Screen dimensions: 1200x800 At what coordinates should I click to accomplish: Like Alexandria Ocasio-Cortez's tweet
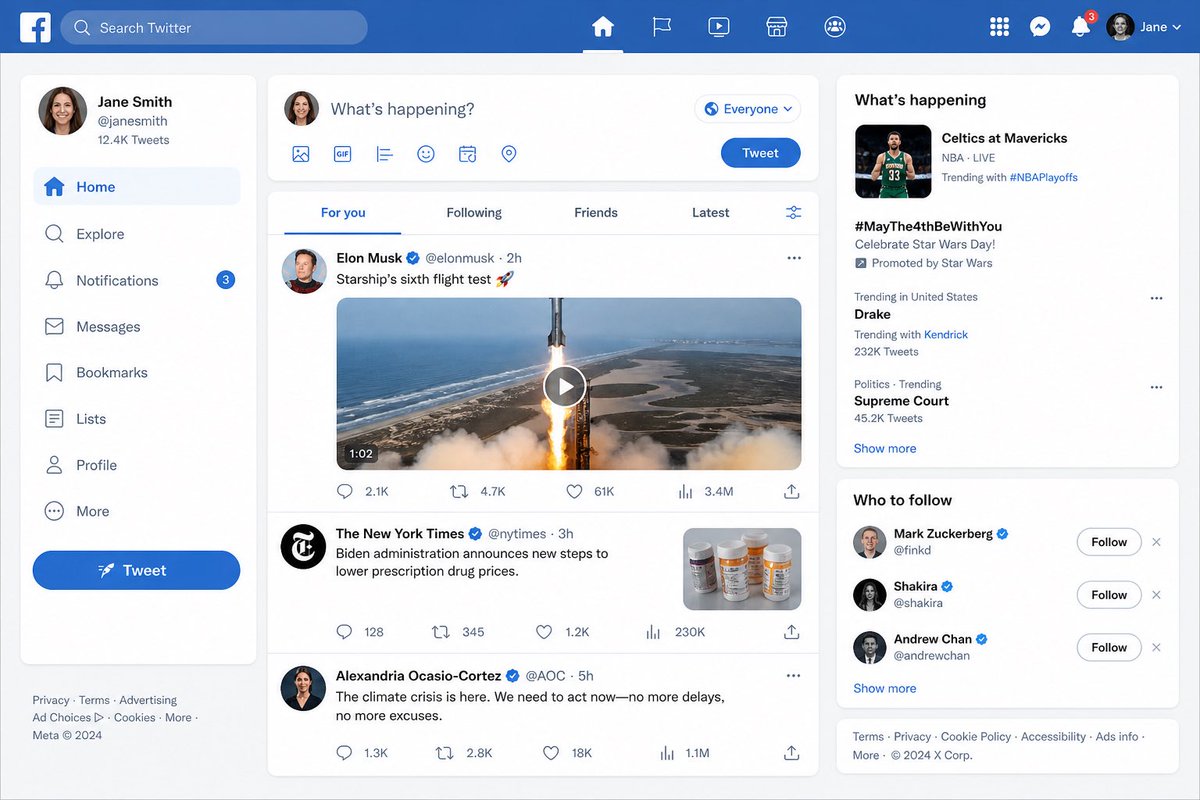(x=550, y=753)
